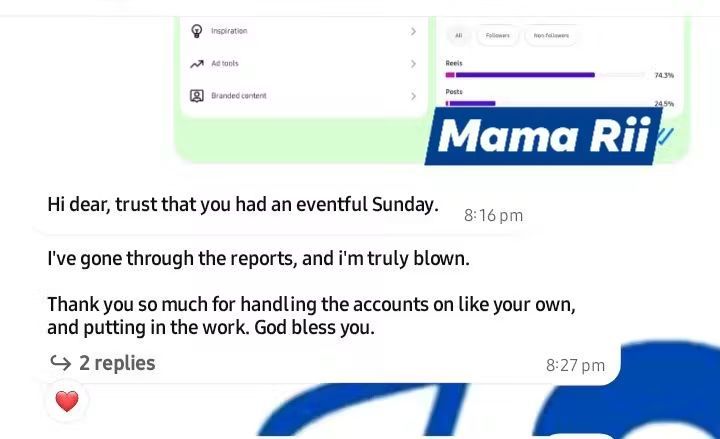Click the Mama Rii watermark banner
Viewport: 720px width, 439px height.
point(545,136)
